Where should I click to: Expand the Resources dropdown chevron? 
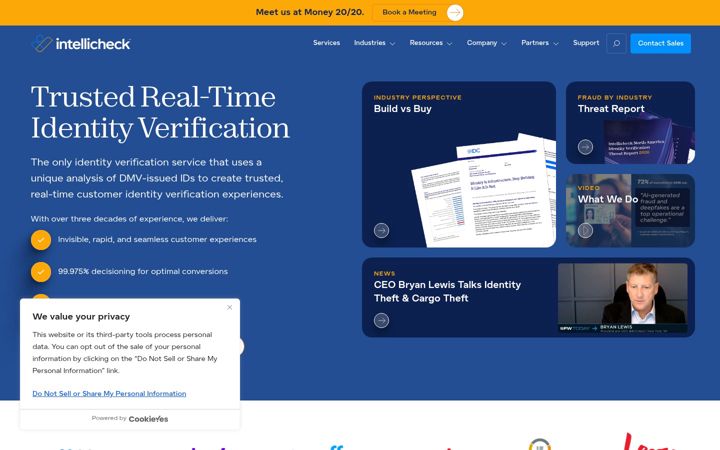point(450,44)
